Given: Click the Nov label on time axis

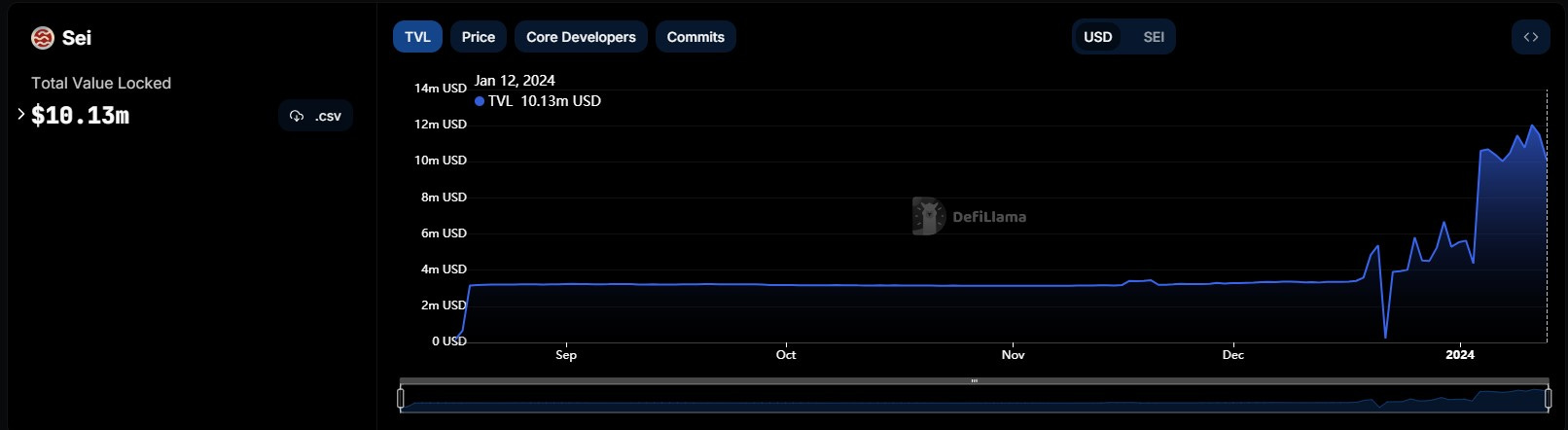Looking at the screenshot, I should pos(1013,355).
